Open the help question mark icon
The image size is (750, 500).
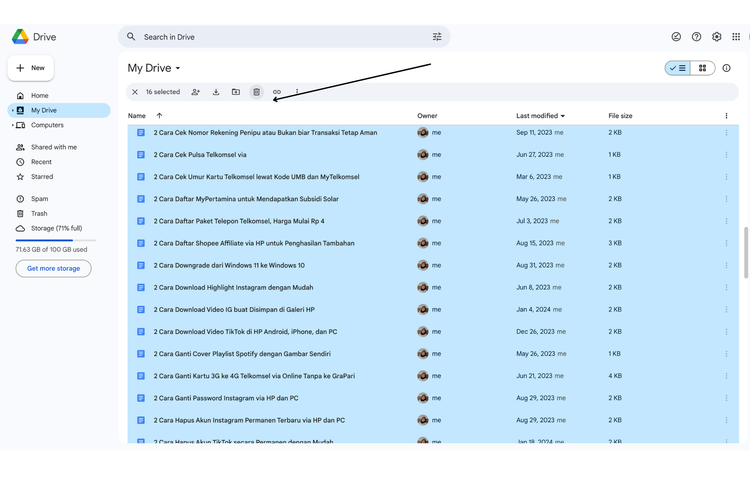coord(697,37)
